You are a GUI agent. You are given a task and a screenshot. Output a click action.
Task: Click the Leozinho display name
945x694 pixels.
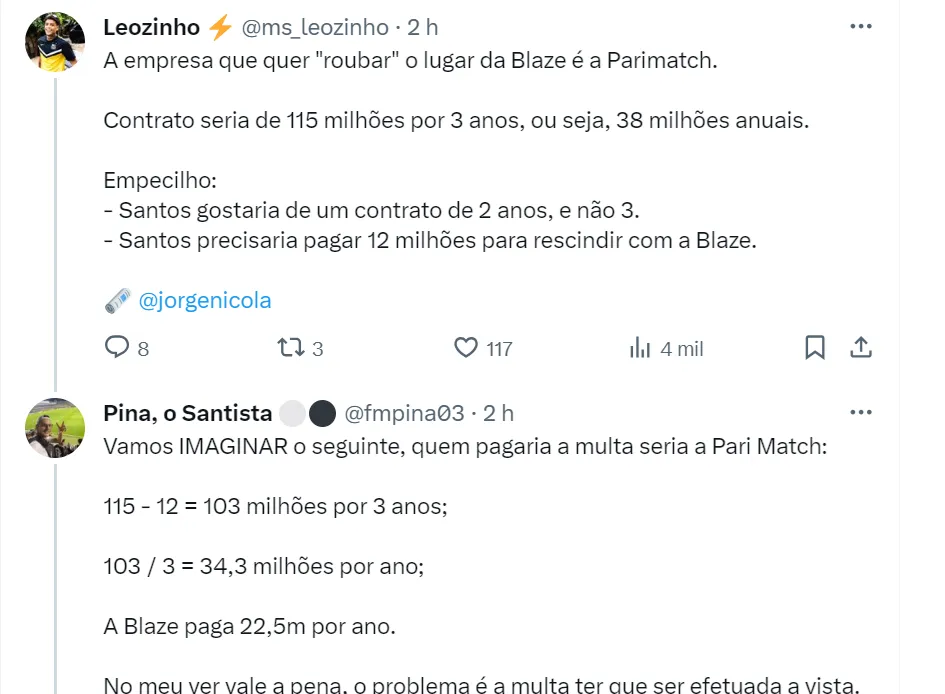[x=152, y=27]
